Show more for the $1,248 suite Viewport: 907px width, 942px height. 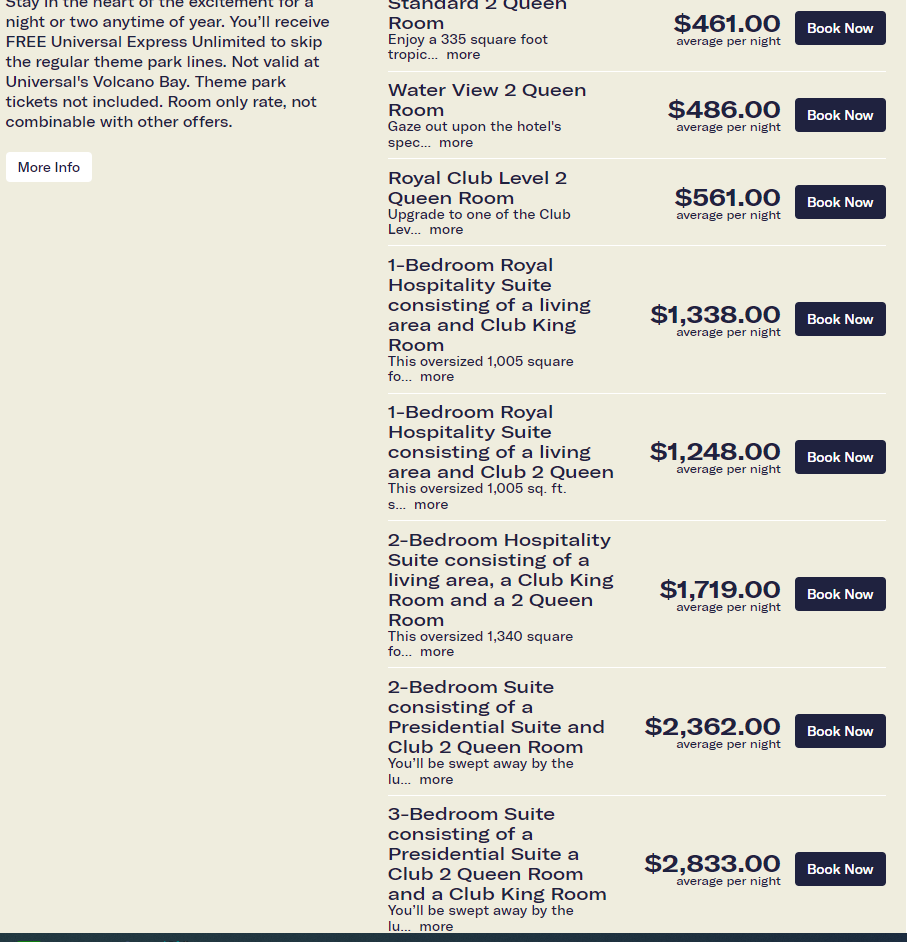tap(431, 505)
